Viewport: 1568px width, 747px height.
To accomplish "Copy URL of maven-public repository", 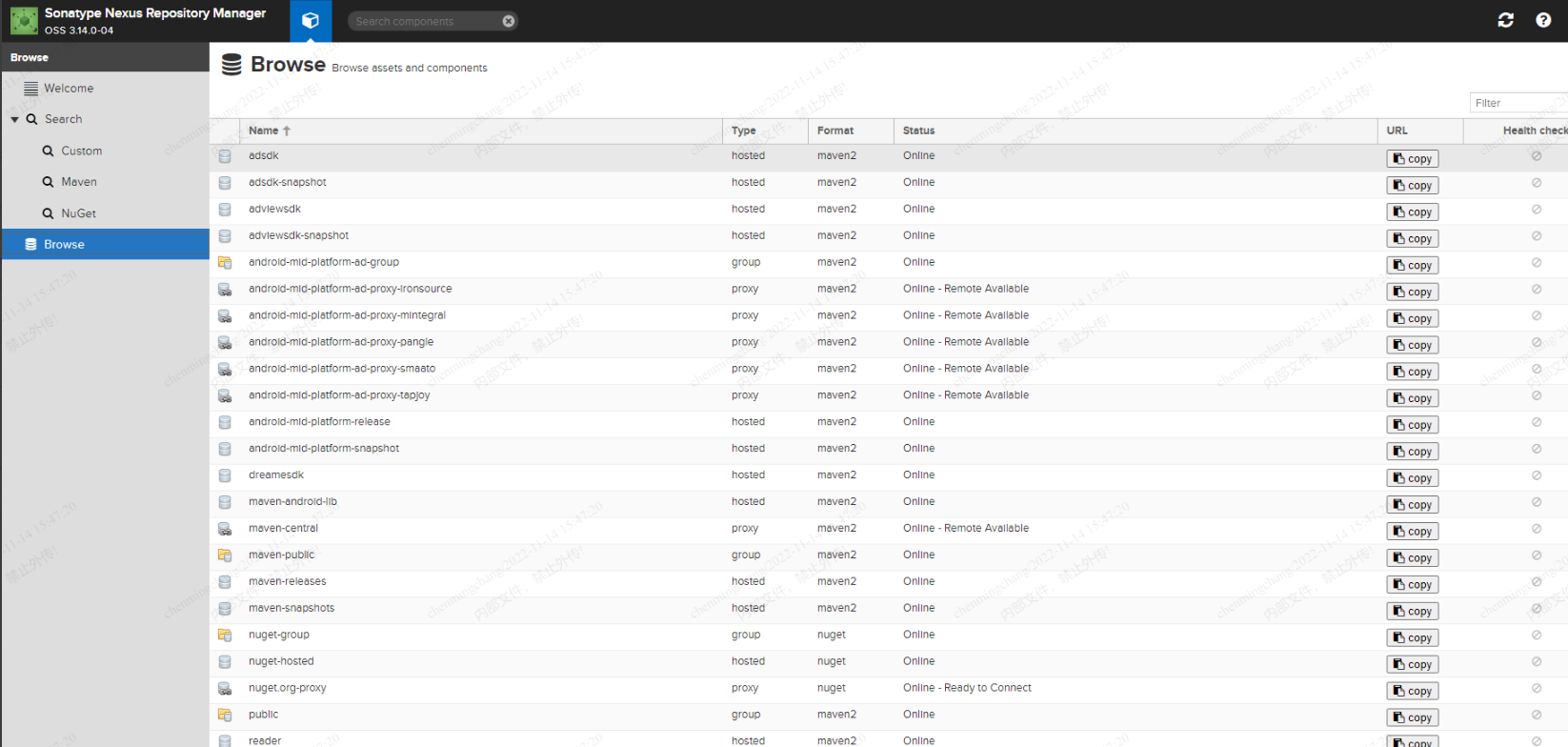I will [1412, 558].
